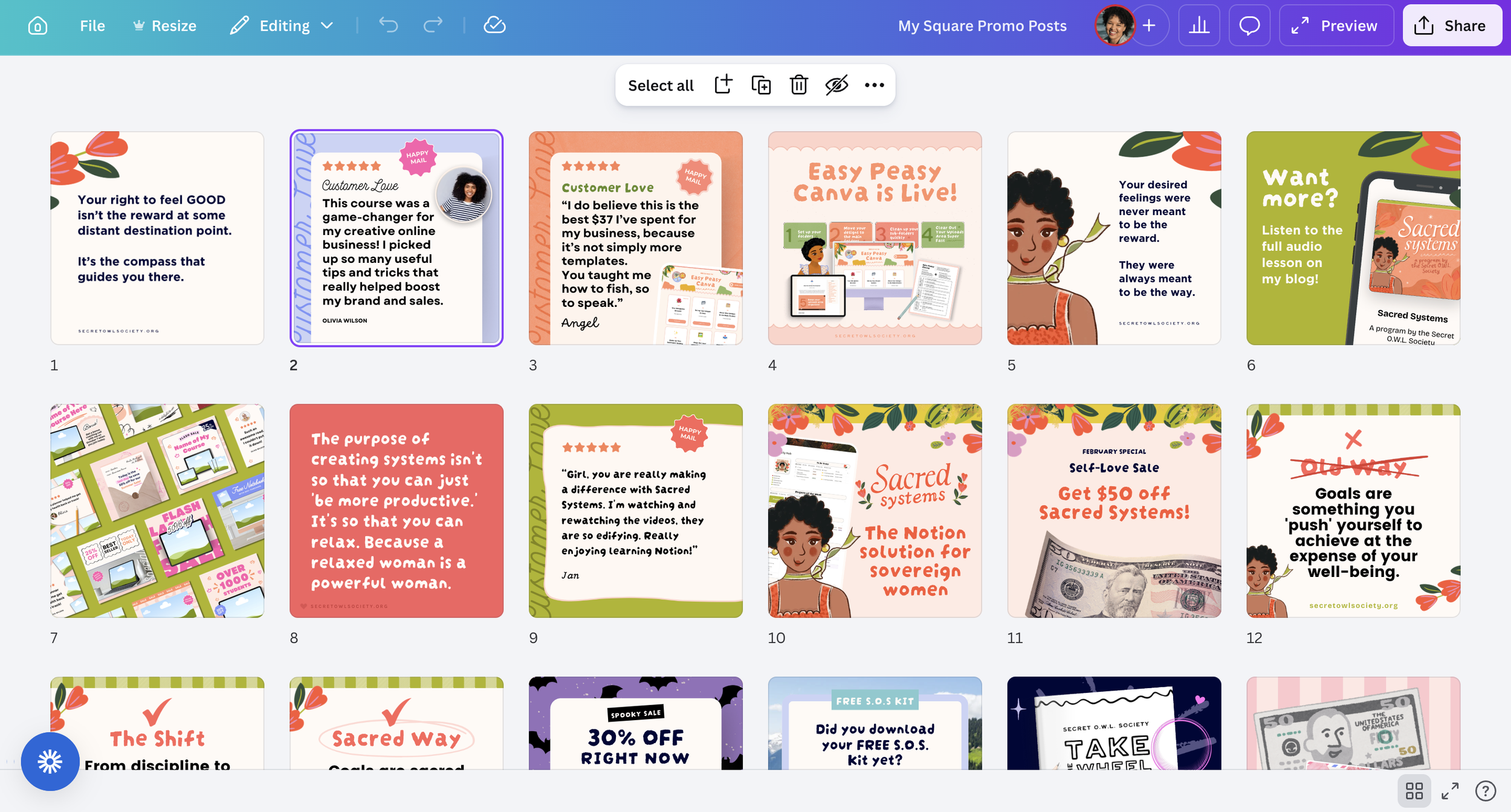Toggle grid view in bottom right corner
This screenshot has height=812, width=1511.
(x=1415, y=790)
